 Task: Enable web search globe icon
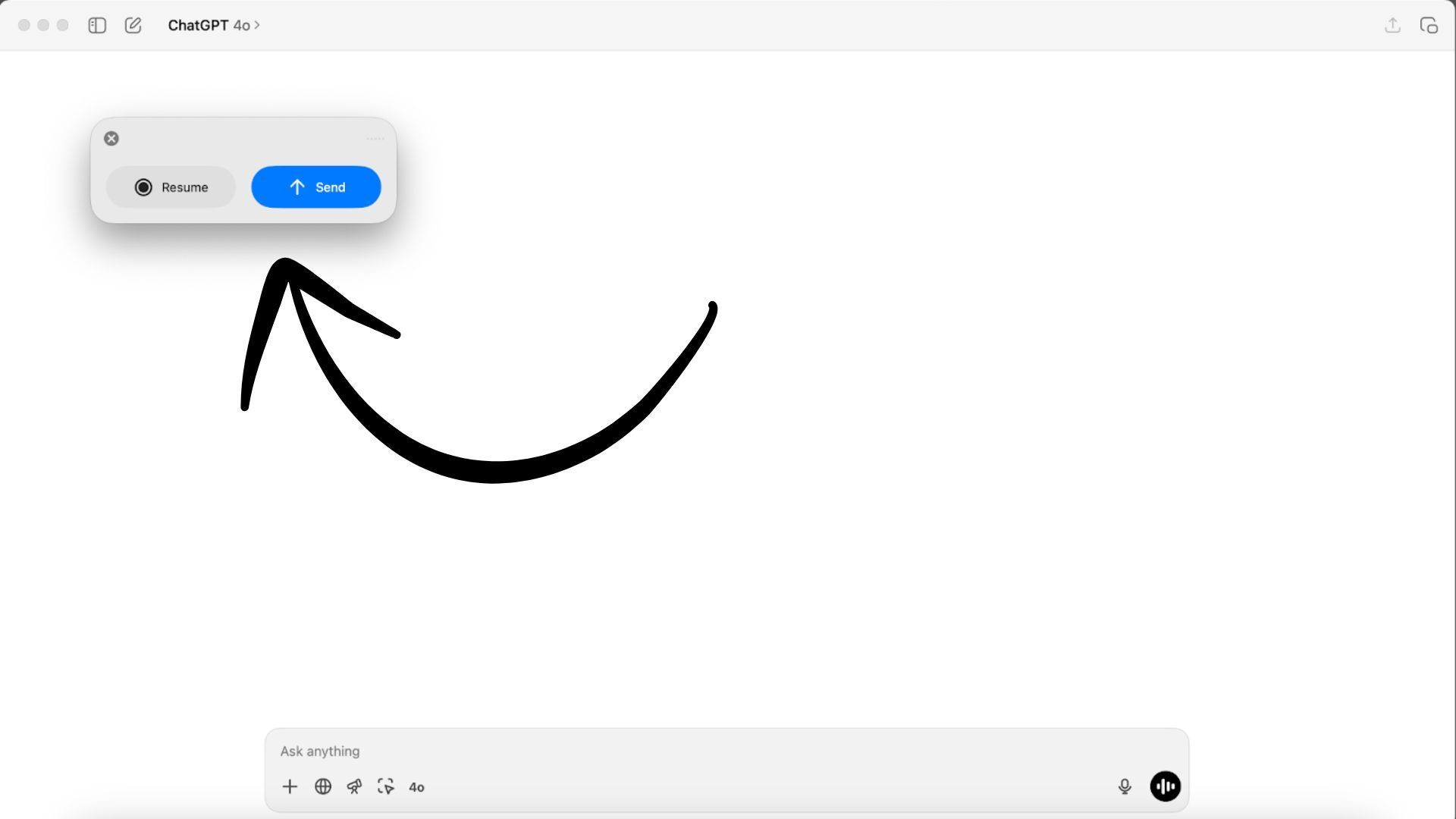tap(323, 787)
